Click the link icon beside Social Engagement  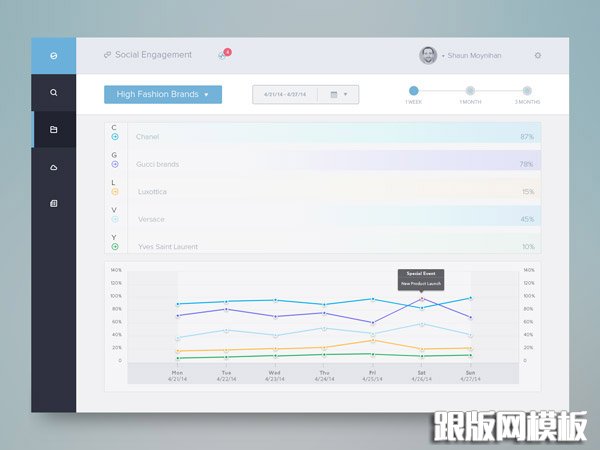pos(108,55)
